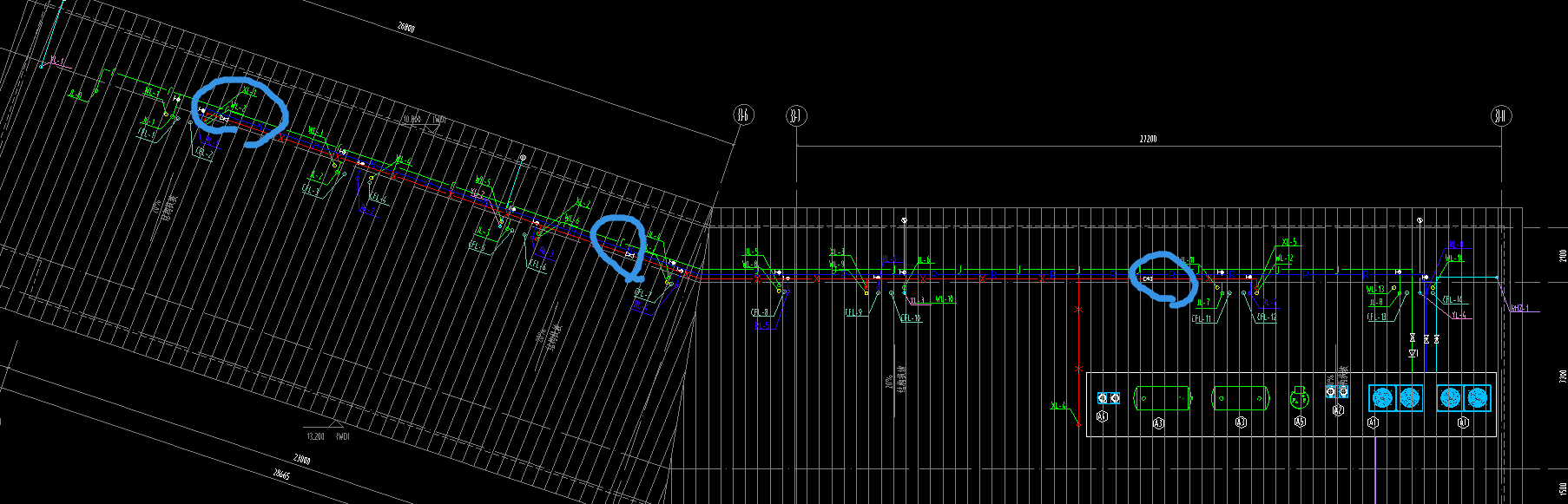Select the XL-5 pipe label
Viewport: 1568px width, 504px height.
pyautogui.click(x=1289, y=242)
